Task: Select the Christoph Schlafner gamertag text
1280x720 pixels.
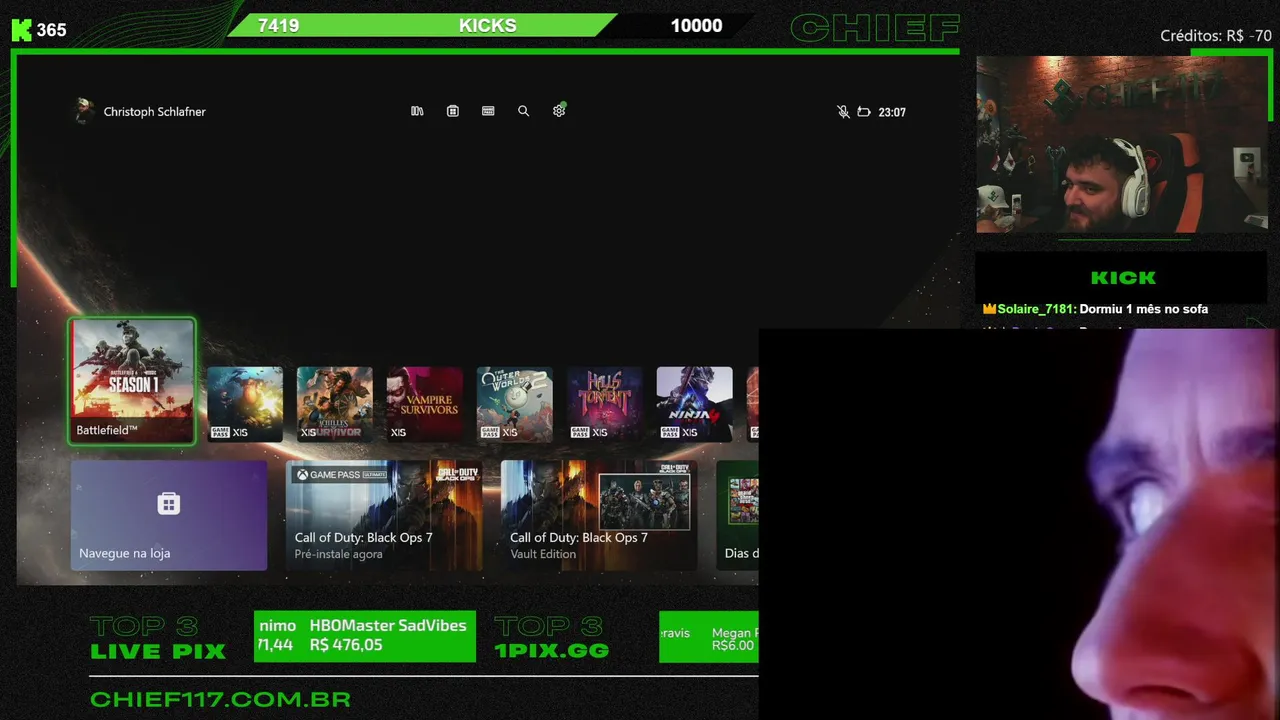Action: click(x=155, y=112)
